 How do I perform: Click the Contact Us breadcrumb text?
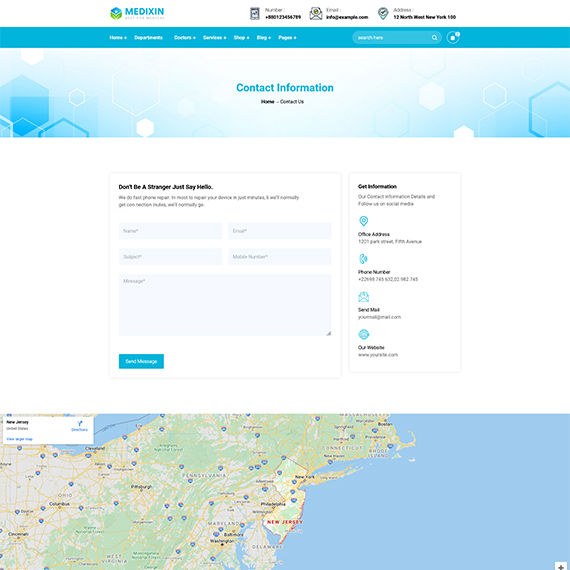(x=292, y=102)
